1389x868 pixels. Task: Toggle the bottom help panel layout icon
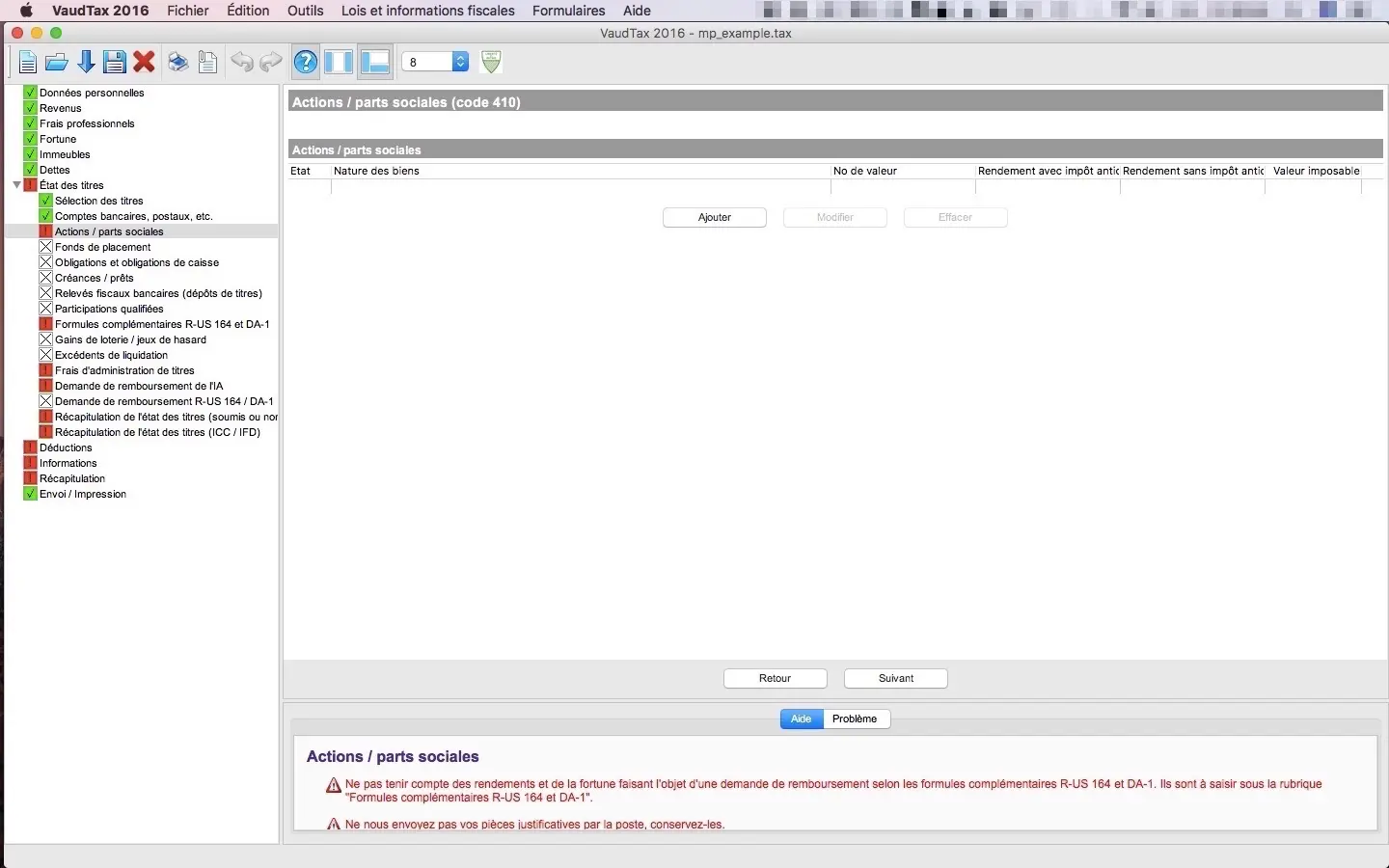click(374, 63)
